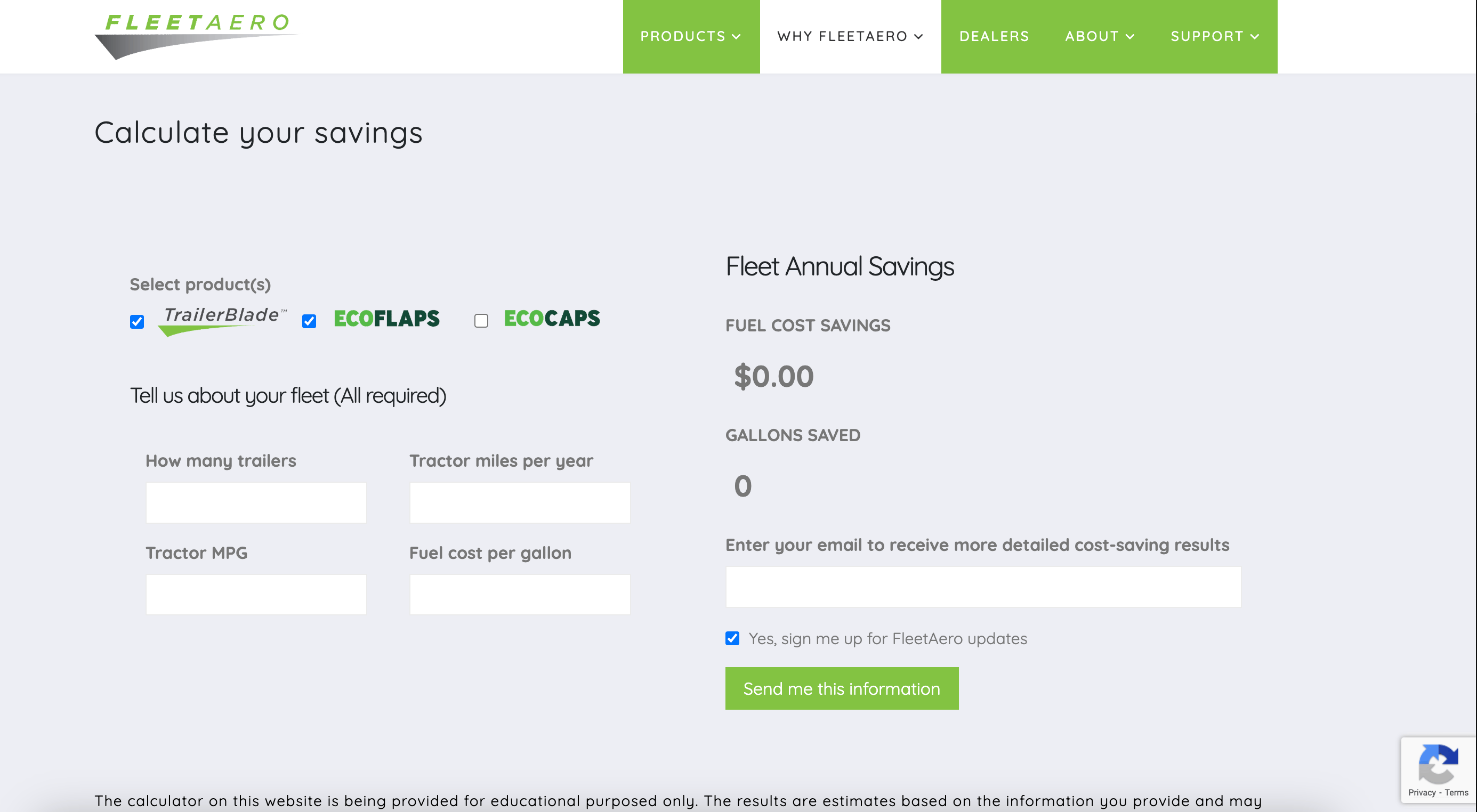
Task: Focus the How many trailers field
Action: click(256, 502)
